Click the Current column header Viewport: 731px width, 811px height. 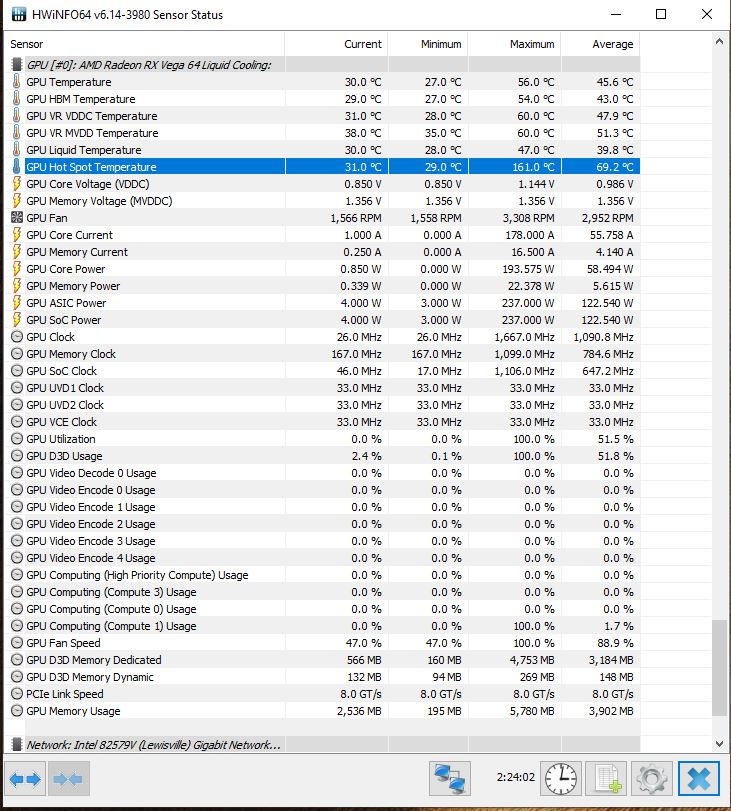click(336, 44)
